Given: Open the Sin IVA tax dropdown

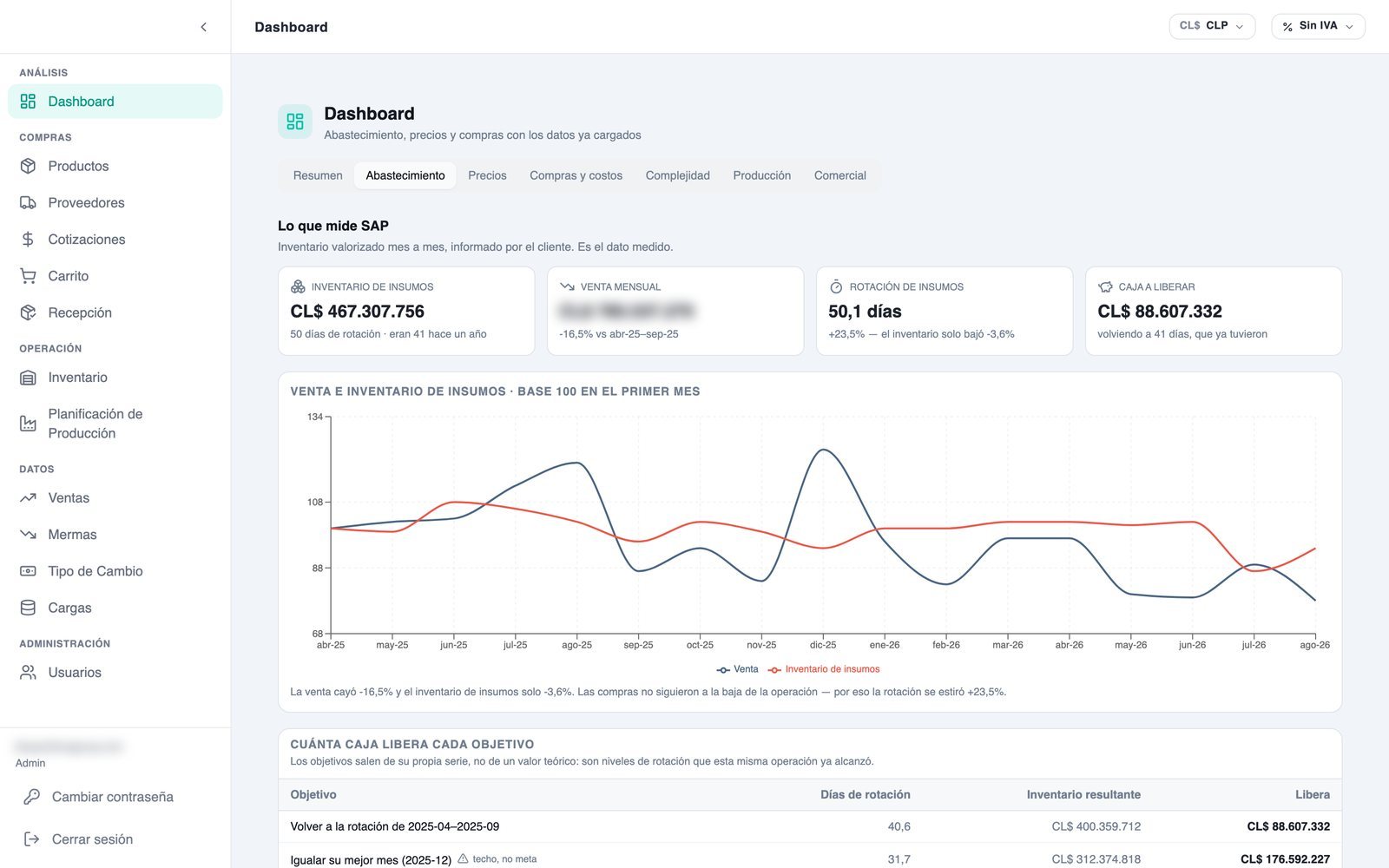Looking at the screenshot, I should pyautogui.click(x=1318, y=26).
